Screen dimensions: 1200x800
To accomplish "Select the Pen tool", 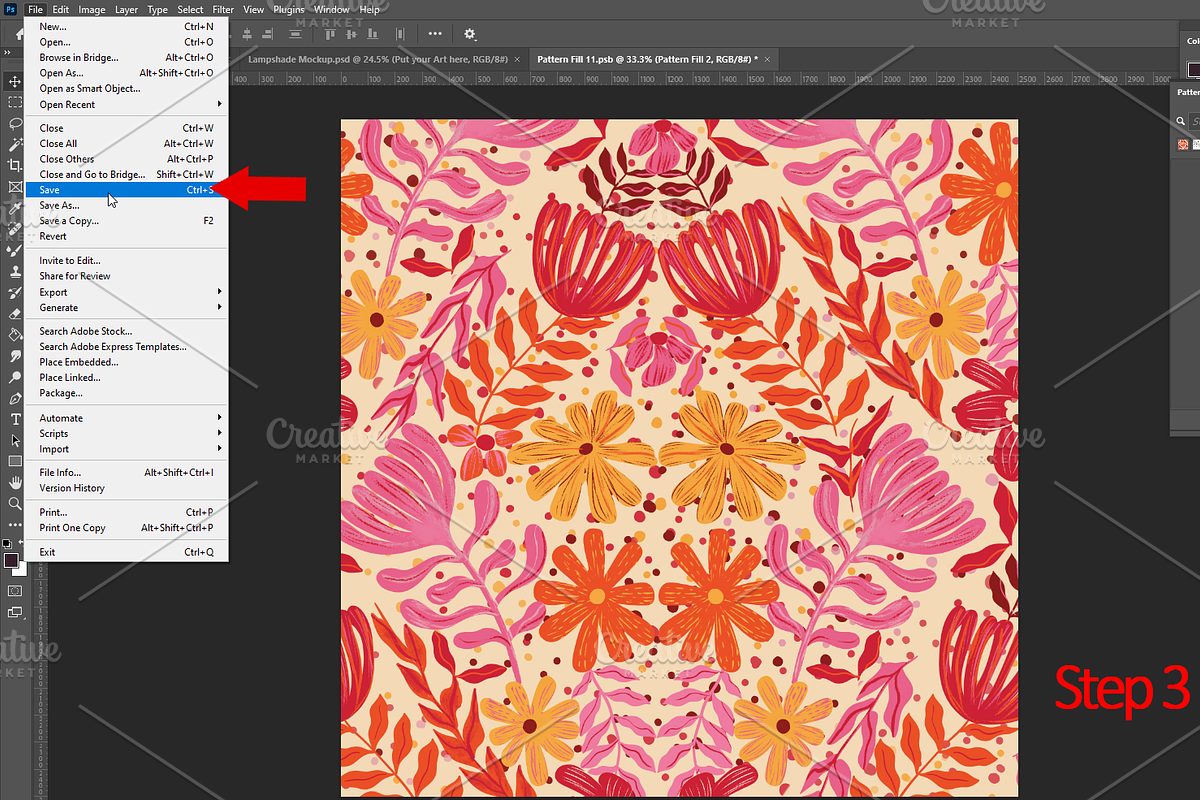I will [15, 398].
